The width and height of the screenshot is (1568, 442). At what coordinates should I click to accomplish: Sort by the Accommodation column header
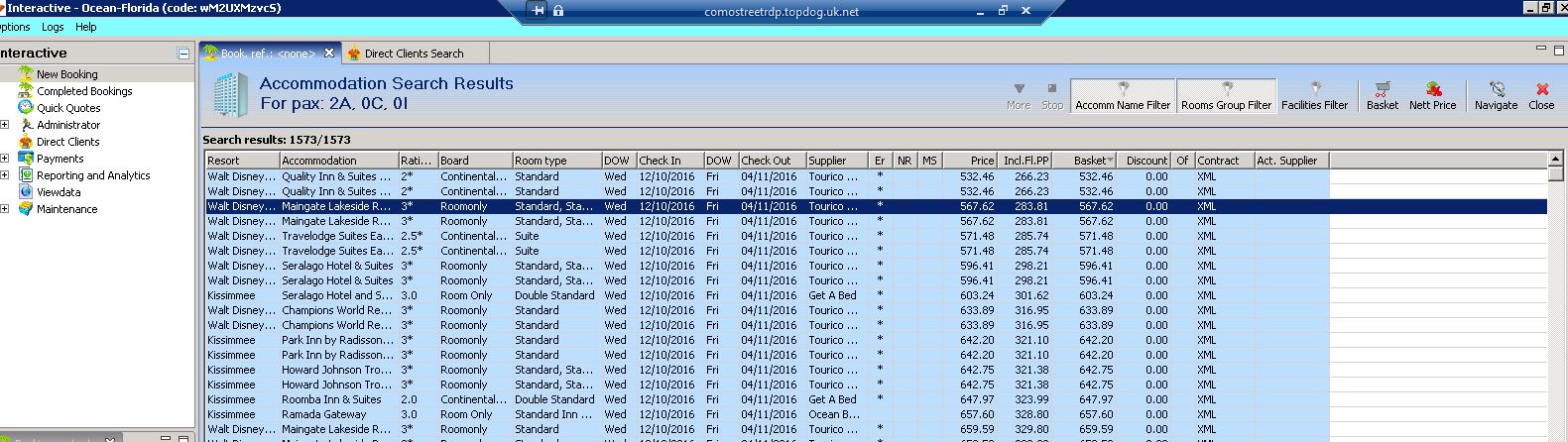[x=338, y=161]
